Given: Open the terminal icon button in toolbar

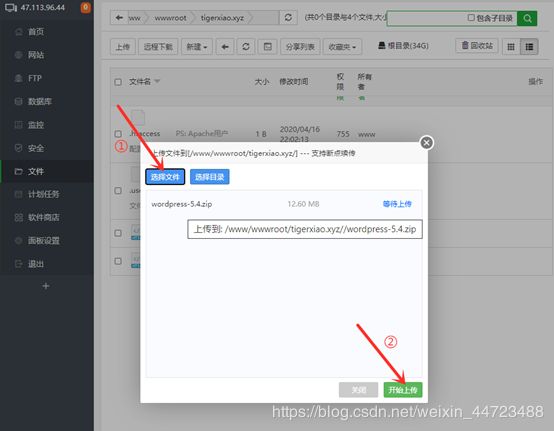Looking at the screenshot, I should 268,47.
